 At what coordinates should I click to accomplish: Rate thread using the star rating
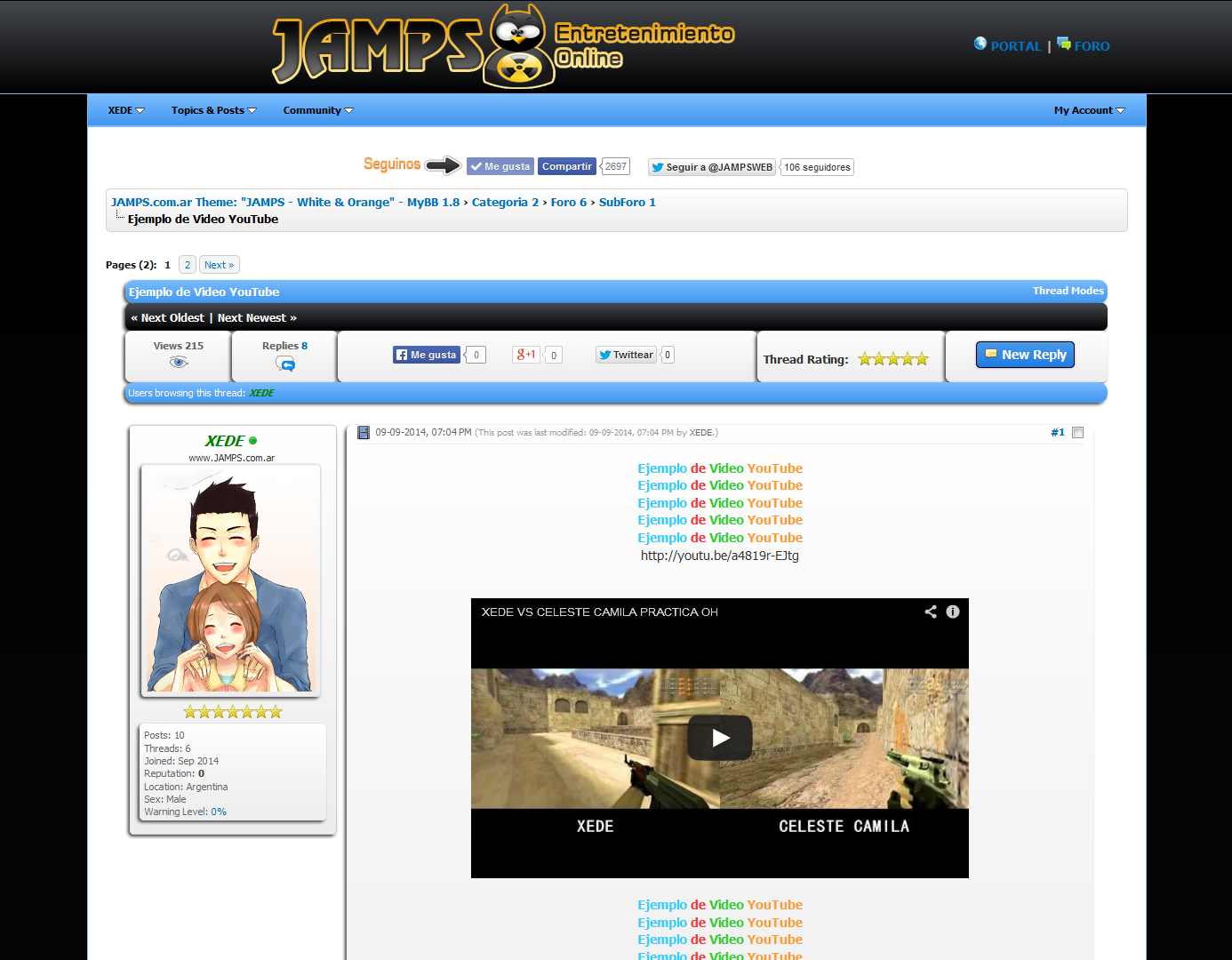click(x=892, y=359)
